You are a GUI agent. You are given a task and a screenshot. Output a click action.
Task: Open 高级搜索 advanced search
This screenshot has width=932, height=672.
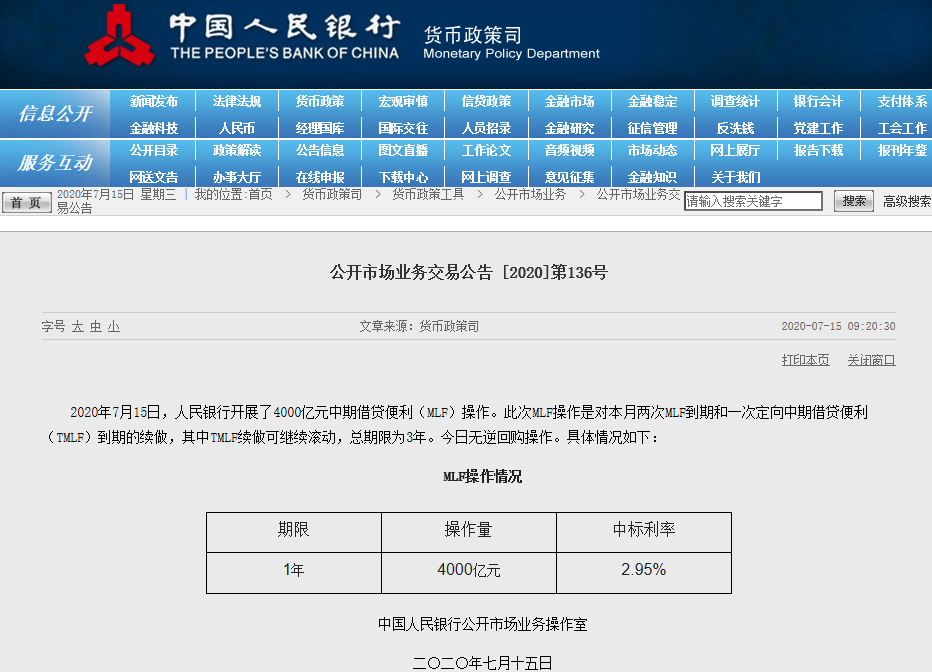(905, 200)
